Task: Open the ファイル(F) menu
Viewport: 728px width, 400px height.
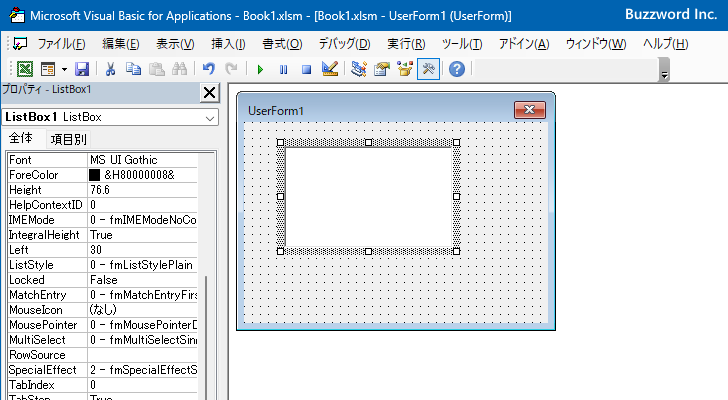Action: tap(61, 44)
